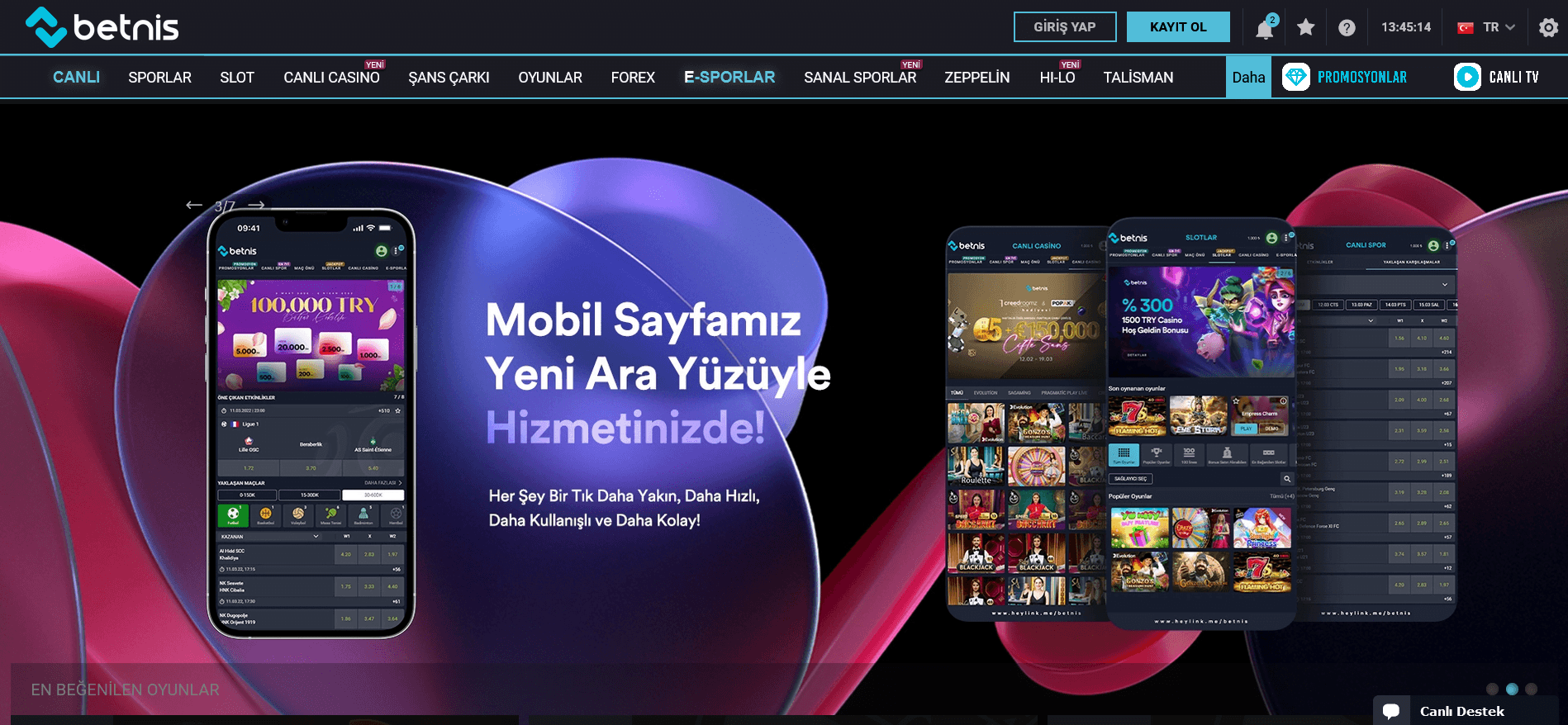
Task: Select the first carousel dot
Action: click(x=1492, y=689)
